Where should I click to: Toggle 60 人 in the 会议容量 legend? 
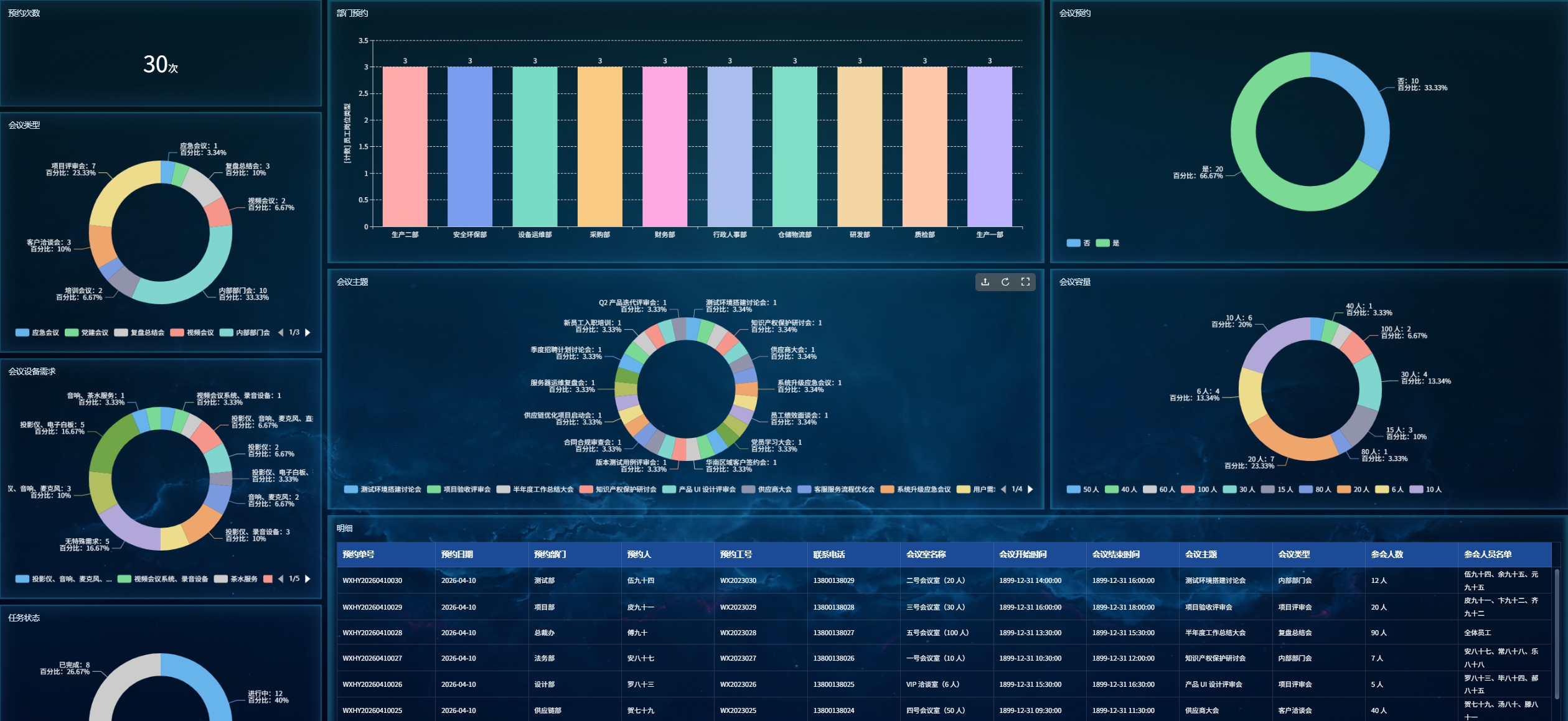tap(1159, 490)
